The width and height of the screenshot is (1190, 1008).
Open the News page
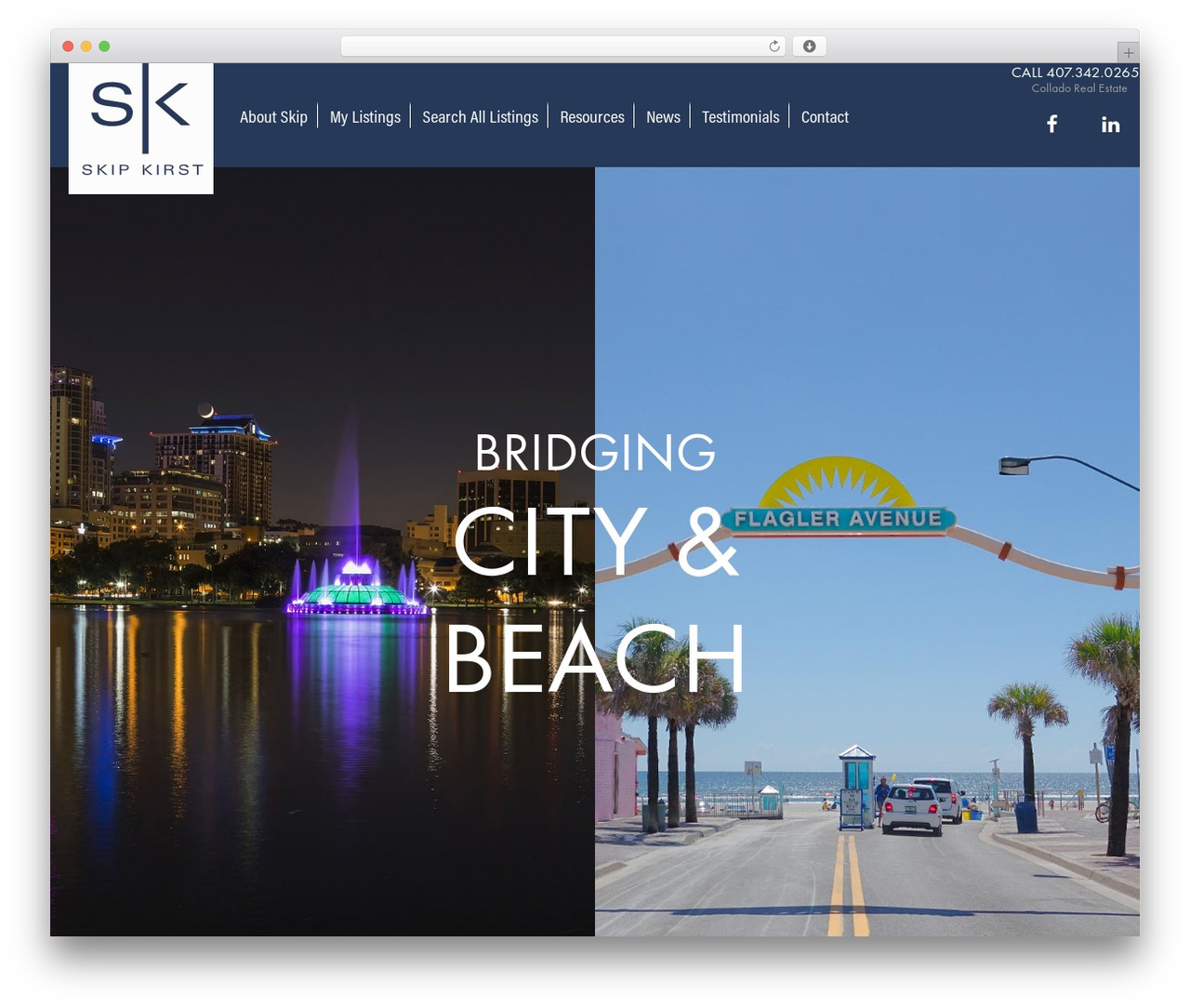point(663,117)
